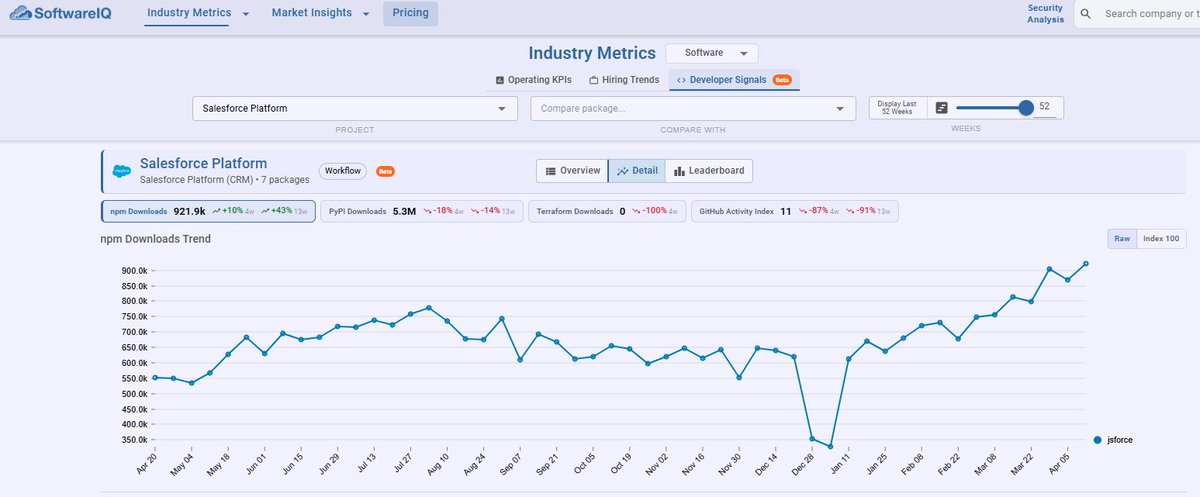
Task: Click the Beta badge on Developer Signals
Action: 782,80
